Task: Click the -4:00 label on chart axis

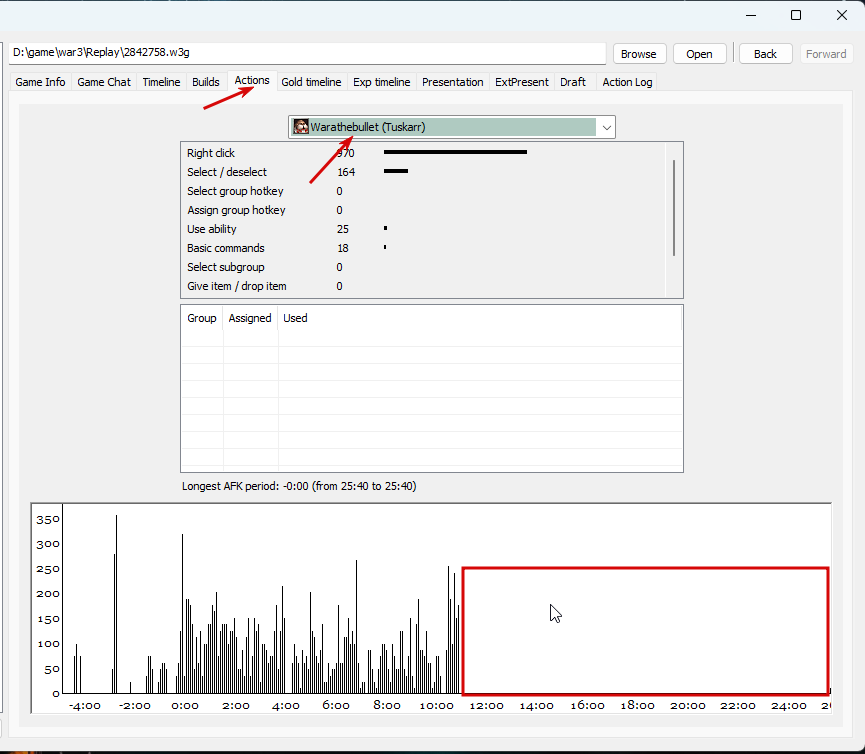Action: [x=84, y=705]
